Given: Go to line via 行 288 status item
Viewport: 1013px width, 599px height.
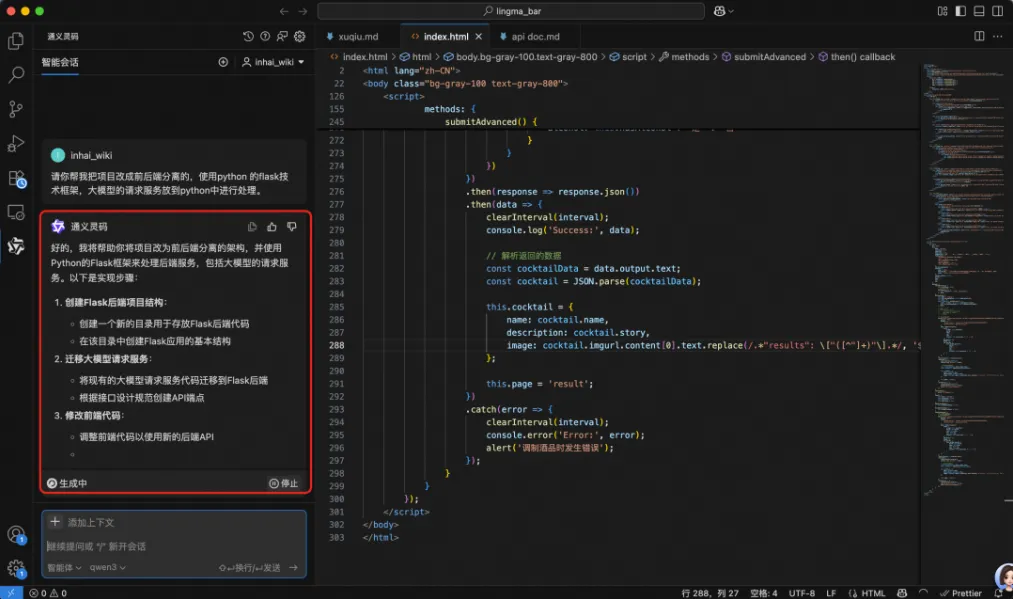Looking at the screenshot, I should pos(710,593).
